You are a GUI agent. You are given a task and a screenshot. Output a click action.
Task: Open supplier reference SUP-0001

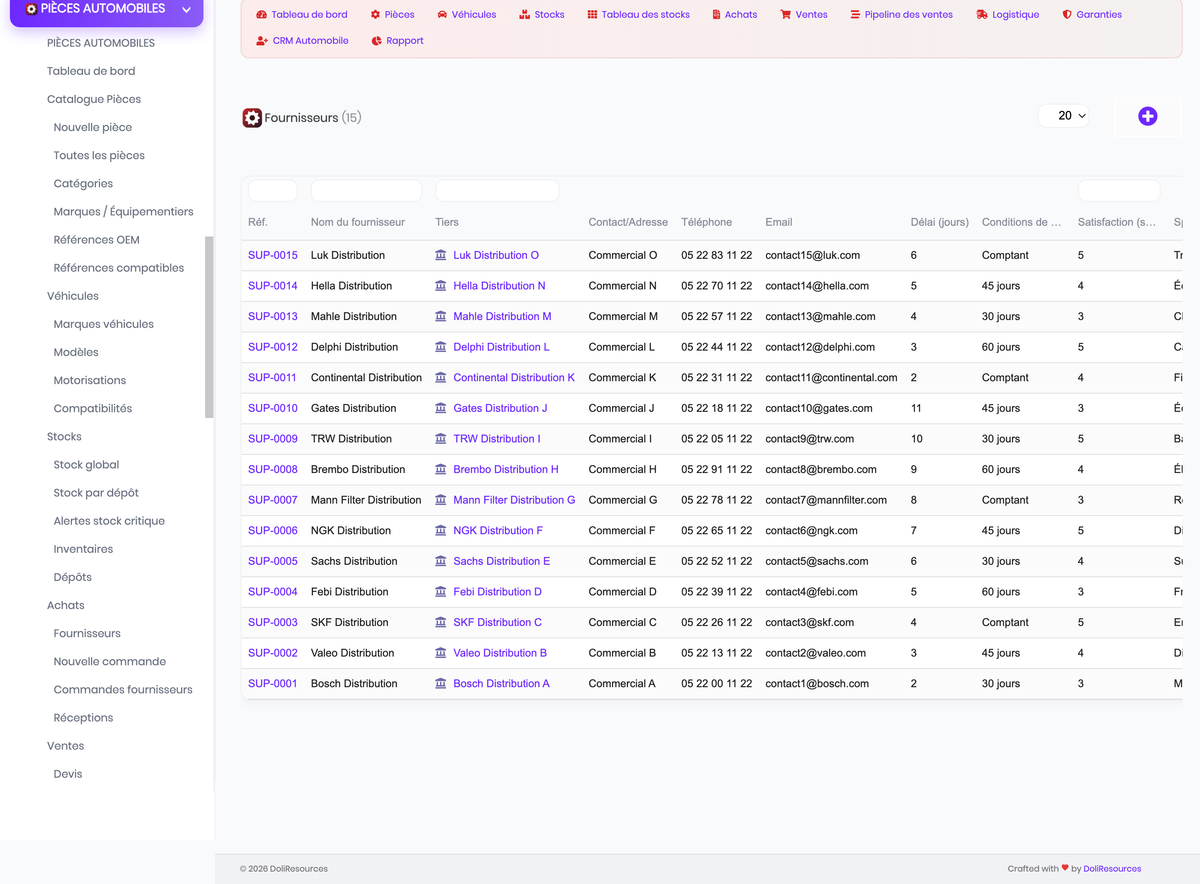(273, 684)
